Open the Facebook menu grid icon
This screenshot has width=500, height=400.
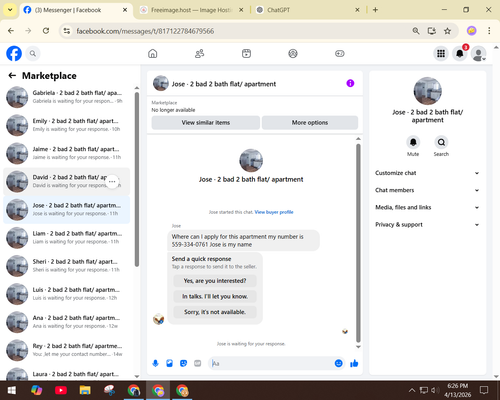coord(441,53)
